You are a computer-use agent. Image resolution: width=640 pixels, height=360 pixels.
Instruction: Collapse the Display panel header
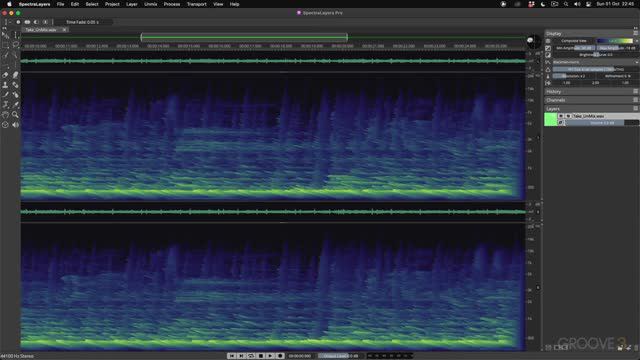[554, 33]
